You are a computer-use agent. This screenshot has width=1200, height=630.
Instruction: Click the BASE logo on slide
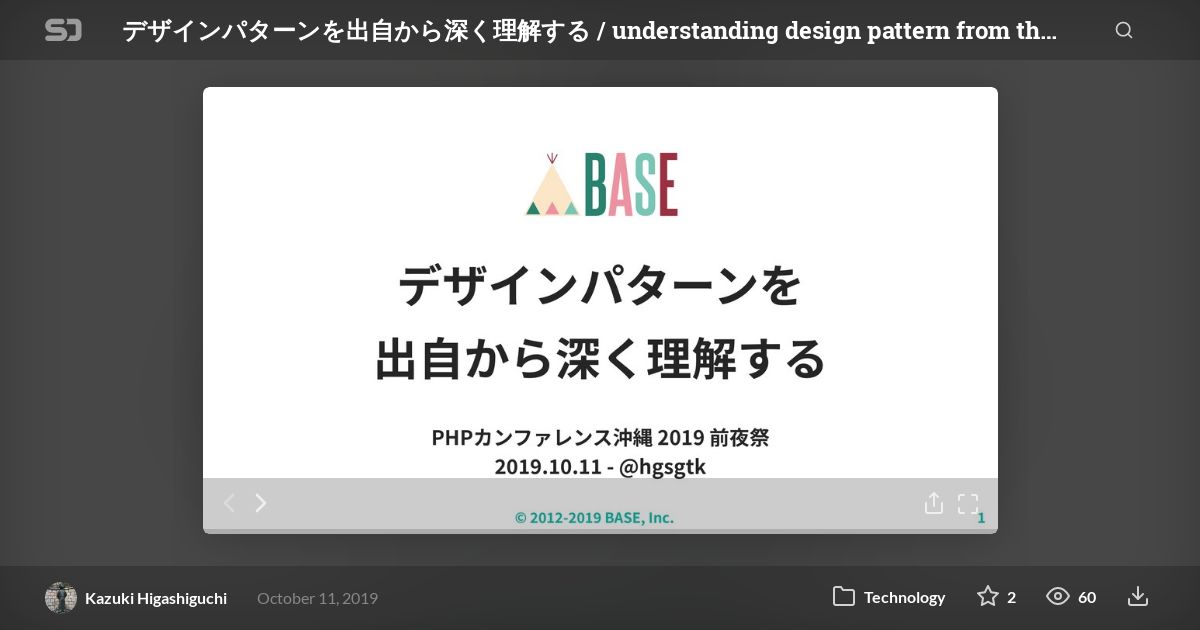(602, 184)
